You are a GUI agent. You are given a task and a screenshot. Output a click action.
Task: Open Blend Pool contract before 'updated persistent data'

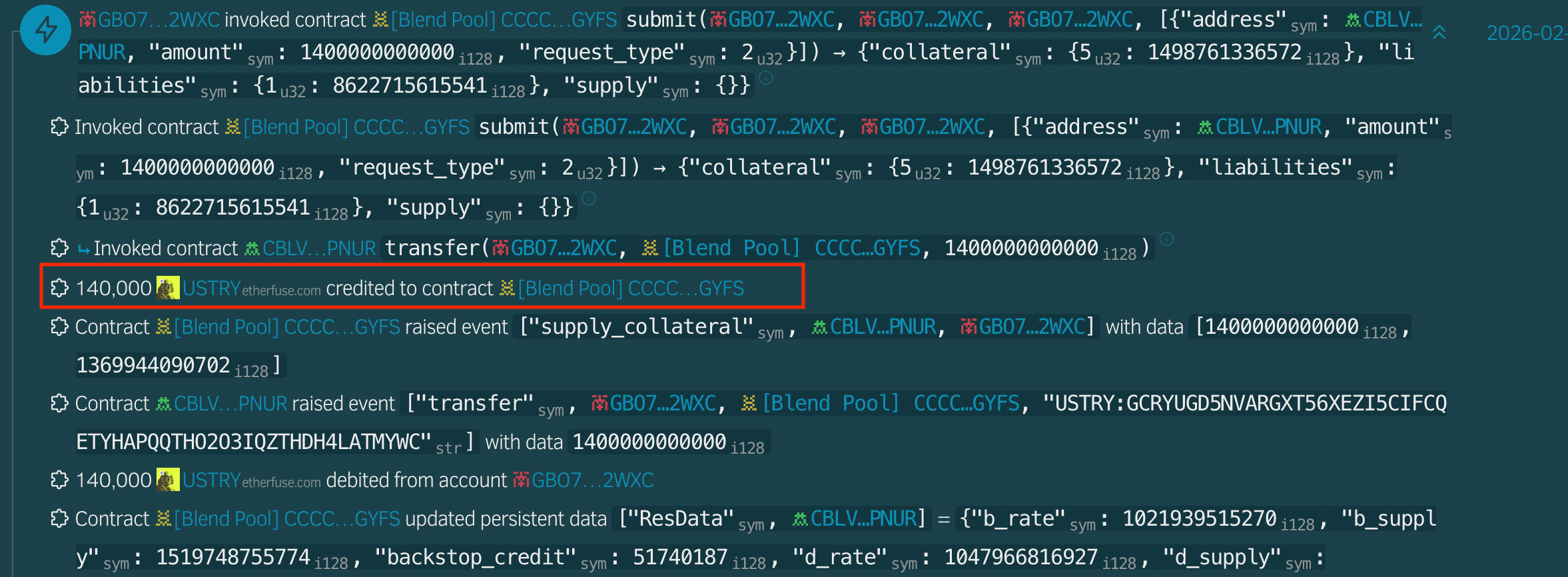[x=278, y=518]
